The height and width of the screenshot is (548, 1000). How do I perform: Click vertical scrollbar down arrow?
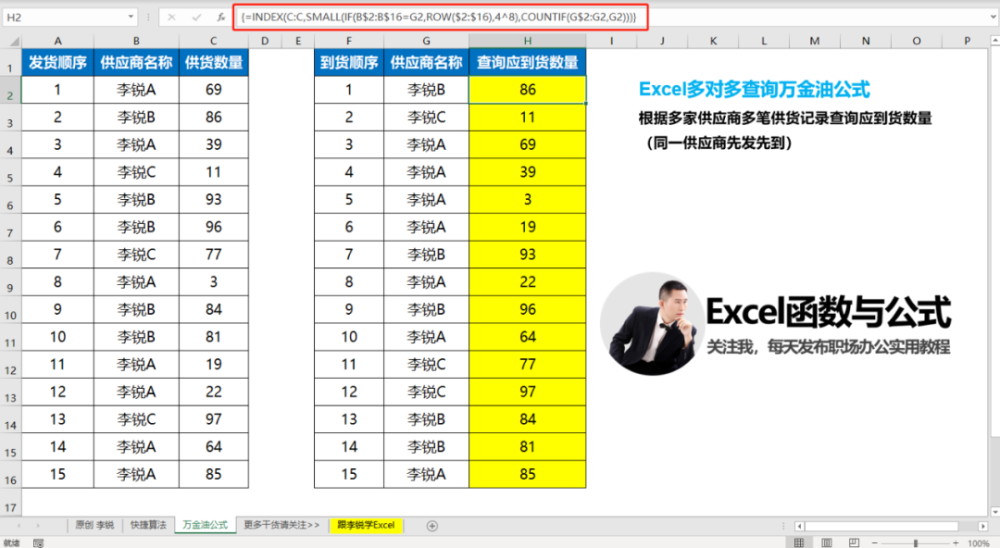[x=995, y=511]
